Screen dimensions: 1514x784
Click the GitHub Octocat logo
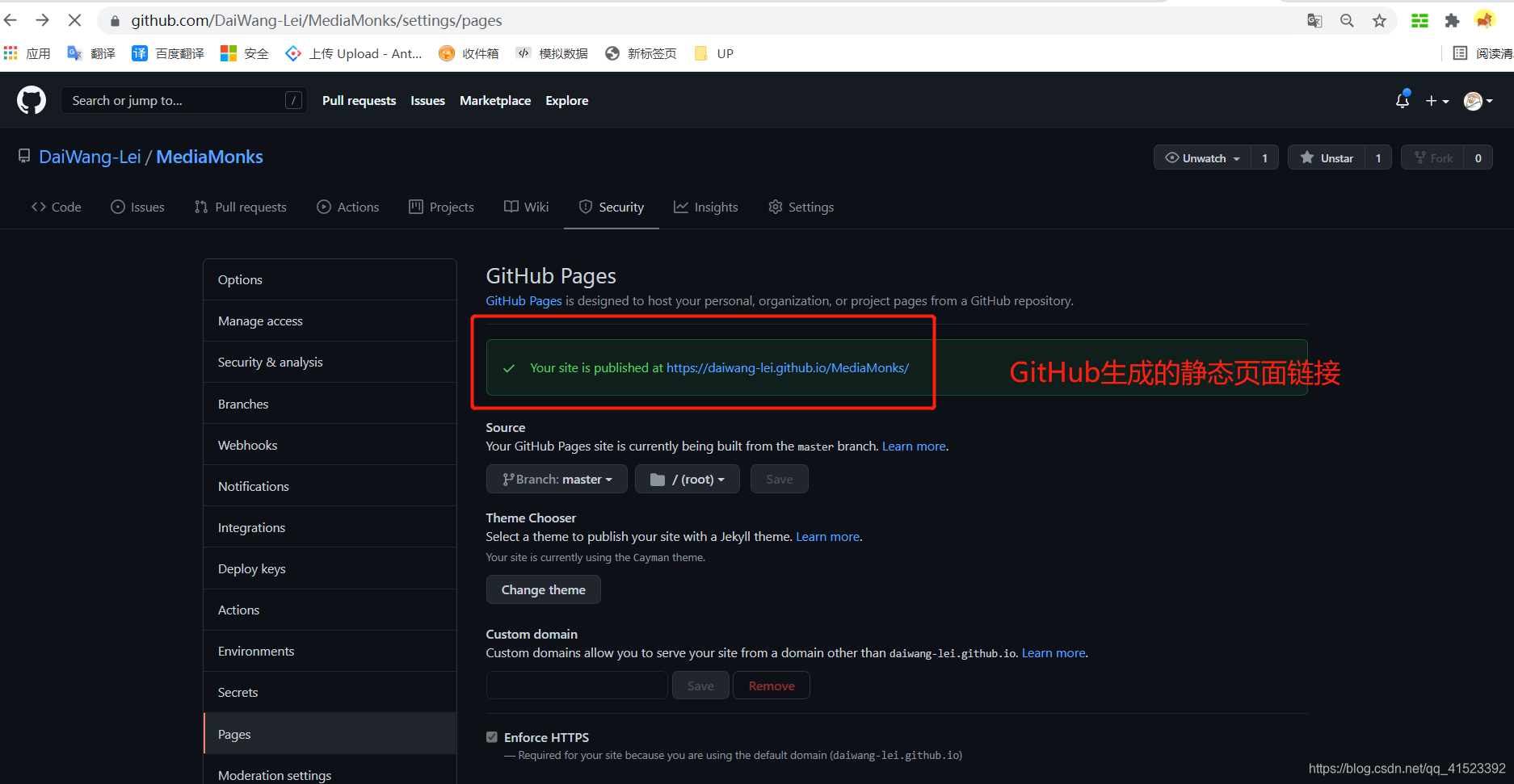[32, 100]
